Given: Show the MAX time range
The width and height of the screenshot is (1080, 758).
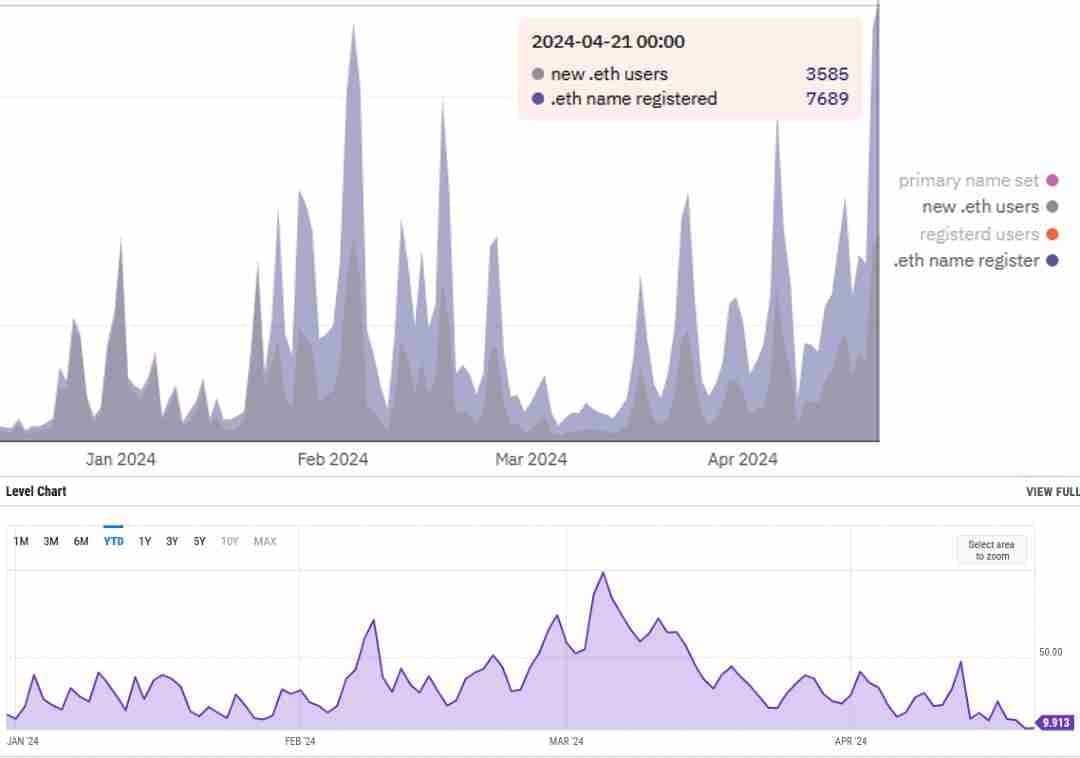Looking at the screenshot, I should coord(265,541).
